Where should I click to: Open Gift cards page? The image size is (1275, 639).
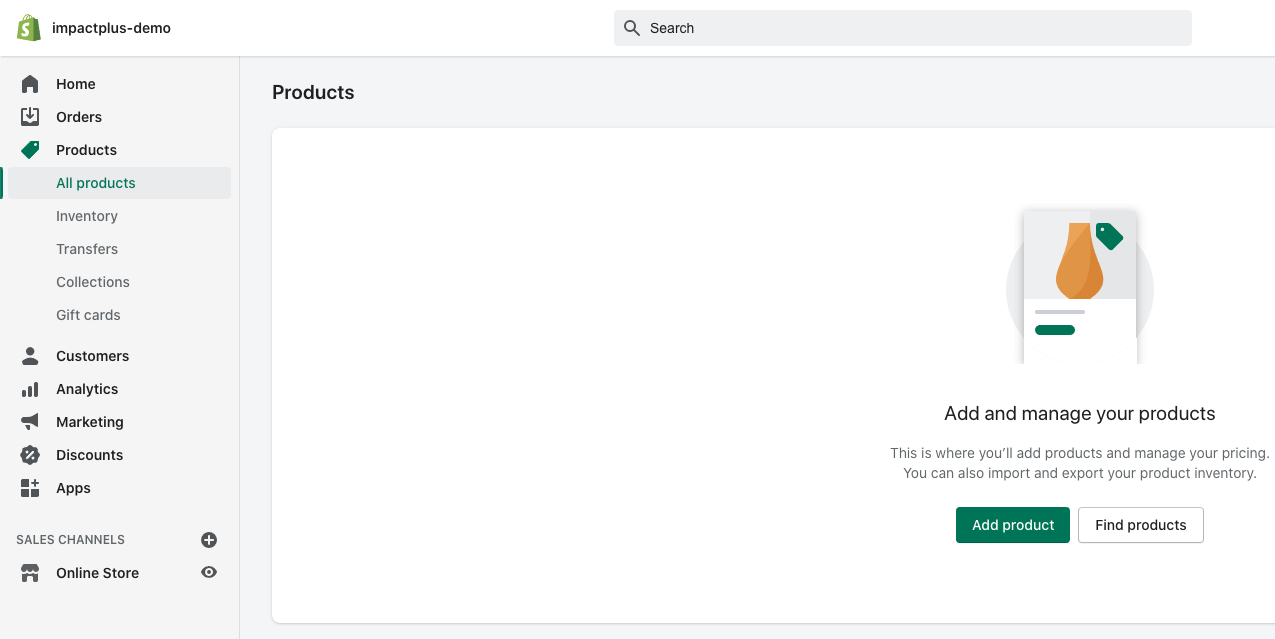tap(88, 315)
